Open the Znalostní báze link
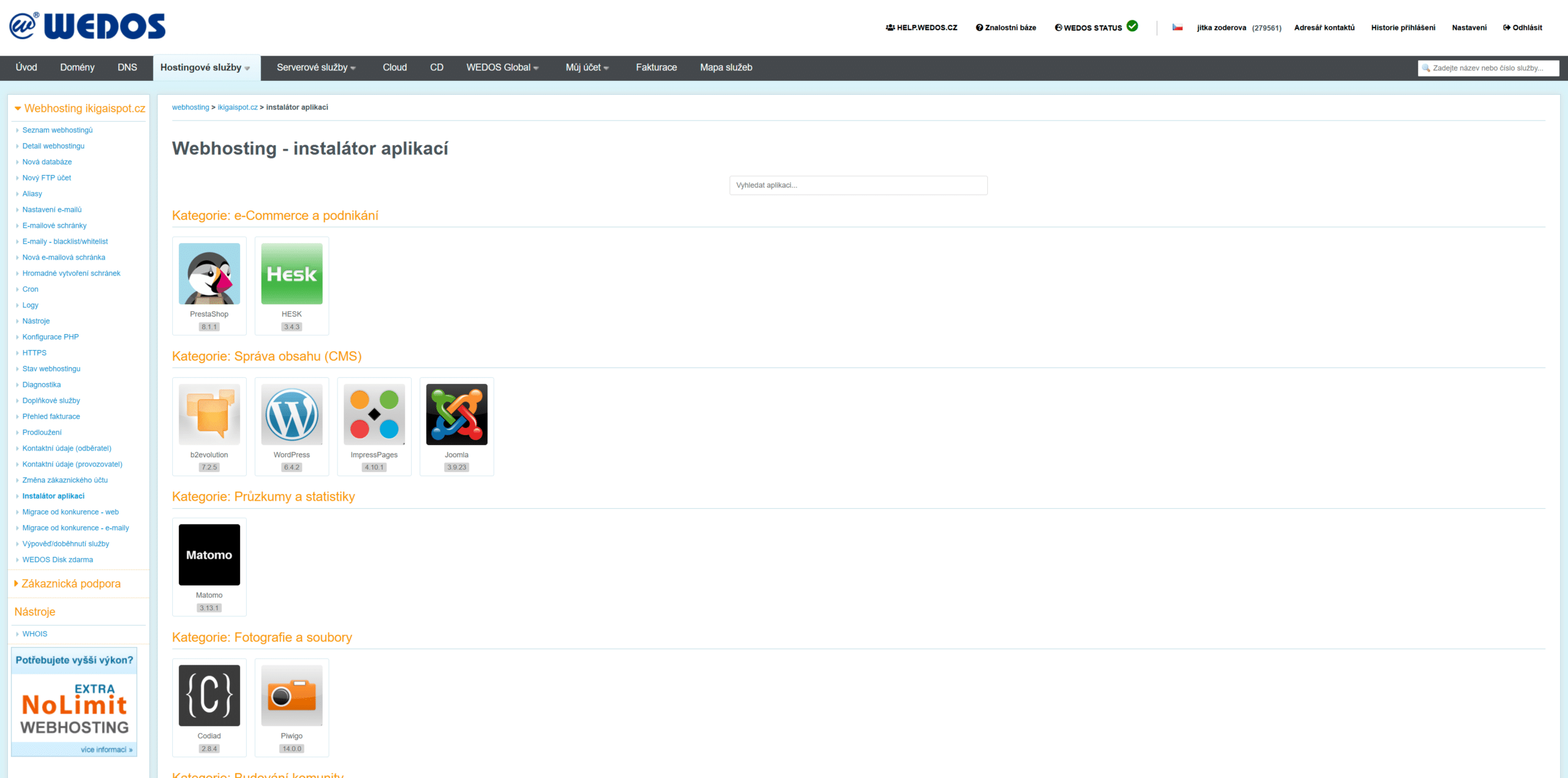Viewport: 1568px width, 778px height. tap(1006, 28)
